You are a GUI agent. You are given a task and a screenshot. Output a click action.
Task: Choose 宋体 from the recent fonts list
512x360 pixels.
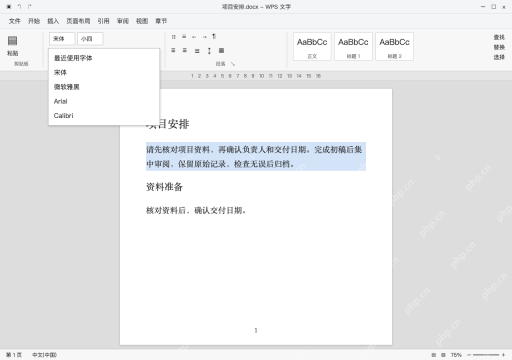[104, 72]
